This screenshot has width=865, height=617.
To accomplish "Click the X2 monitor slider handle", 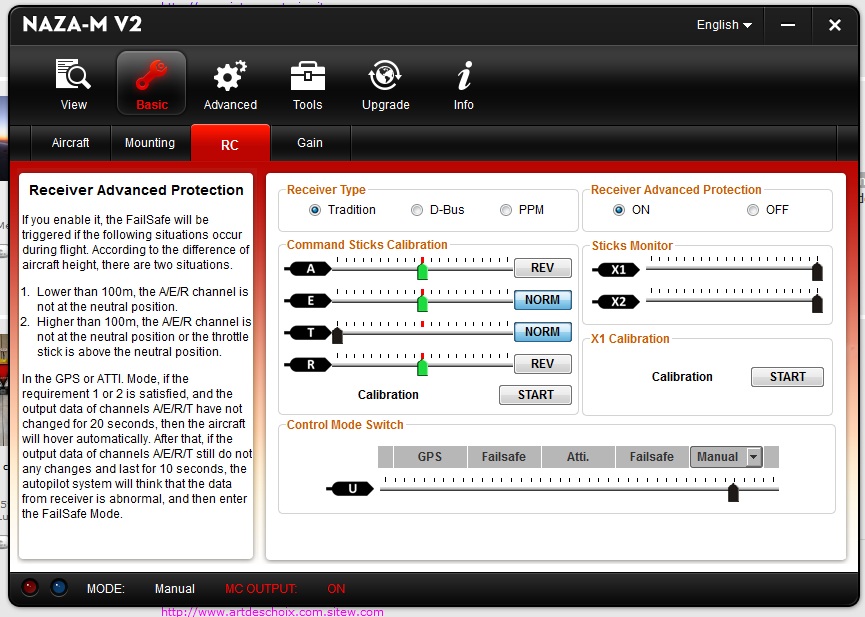I will tap(818, 304).
